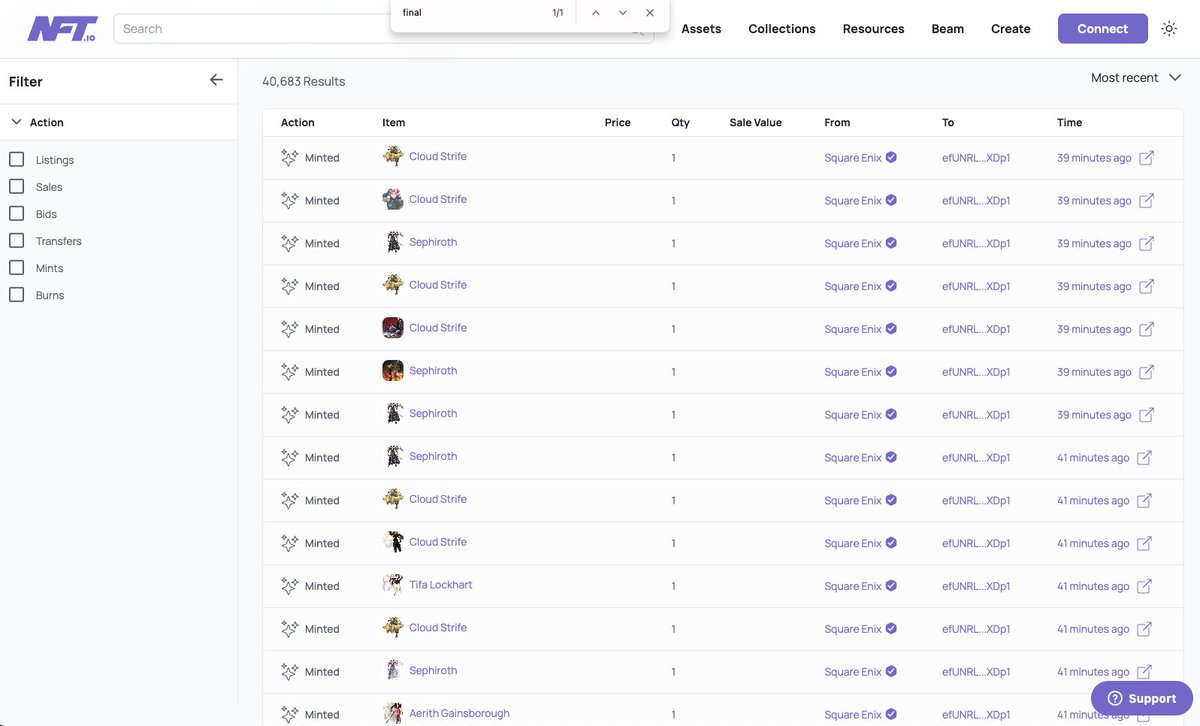Viewport: 1200px width, 726px height.
Task: Click 41 minutes ago in Tifa Lockhart row
Action: click(1093, 586)
